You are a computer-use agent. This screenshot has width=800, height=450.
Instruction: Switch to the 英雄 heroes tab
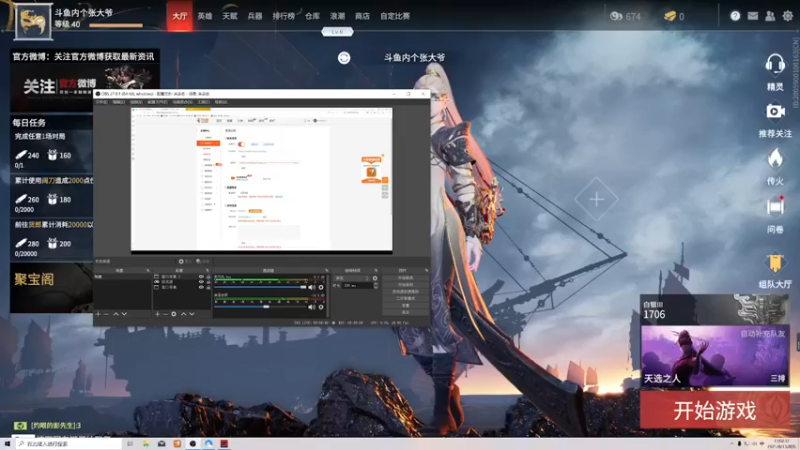(205, 16)
